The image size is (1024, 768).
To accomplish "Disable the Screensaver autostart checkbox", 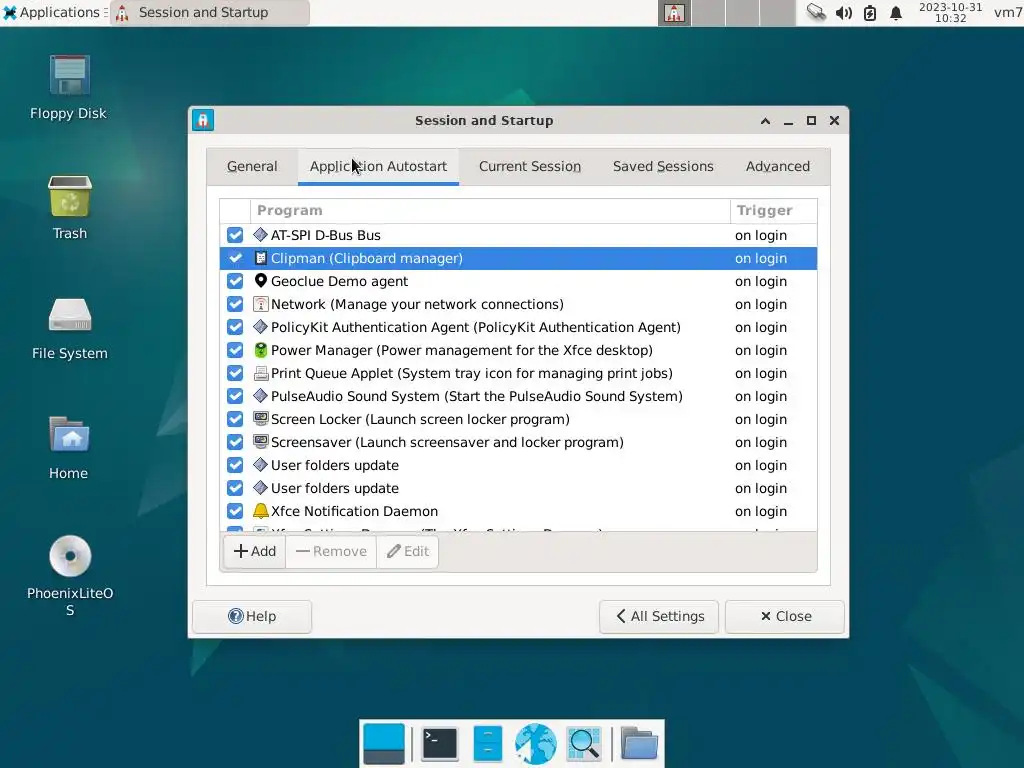I will coord(235,442).
